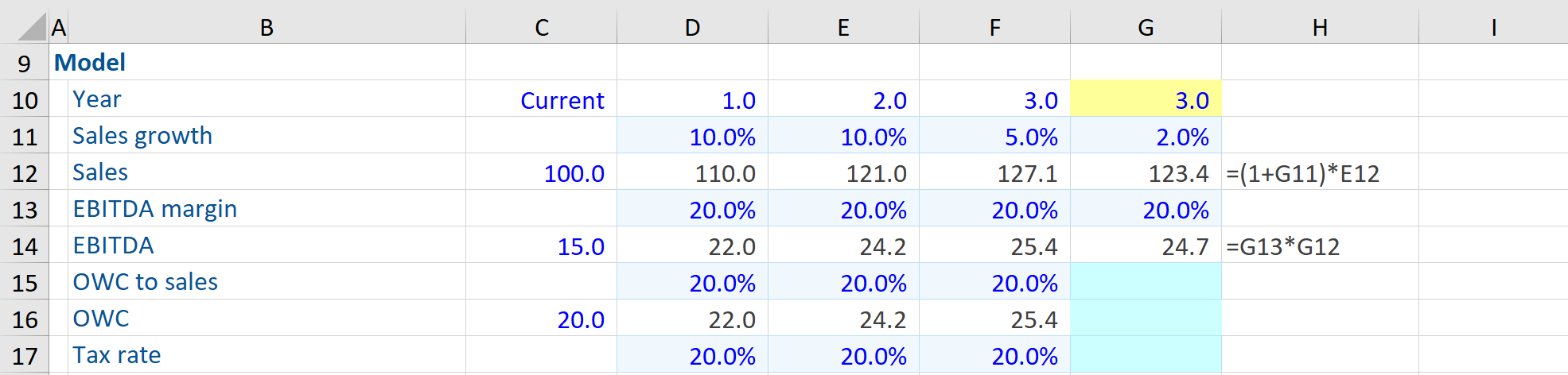Select the row 9 header

point(24,63)
